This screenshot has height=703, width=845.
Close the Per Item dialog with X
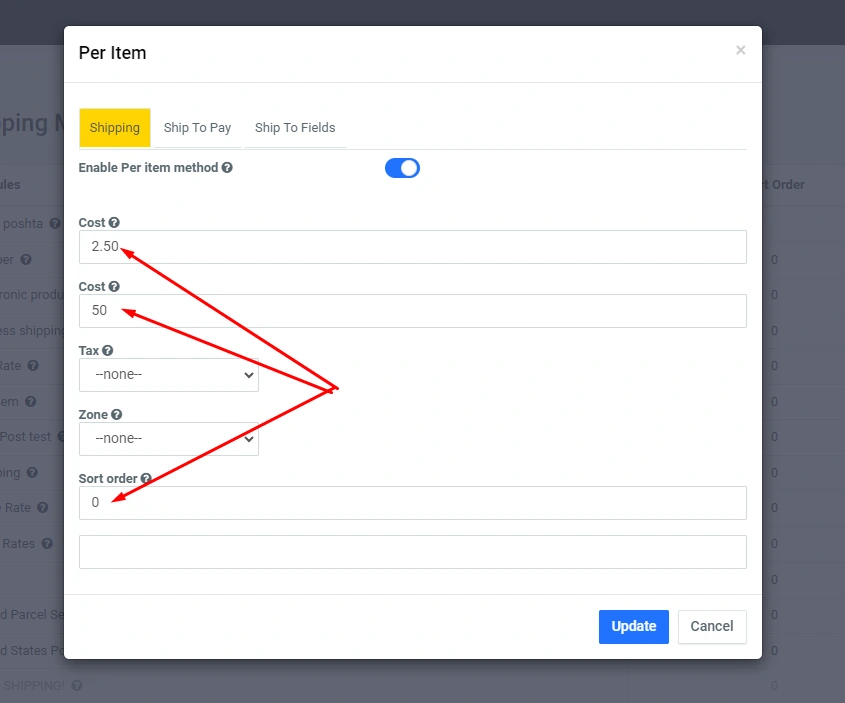(740, 50)
